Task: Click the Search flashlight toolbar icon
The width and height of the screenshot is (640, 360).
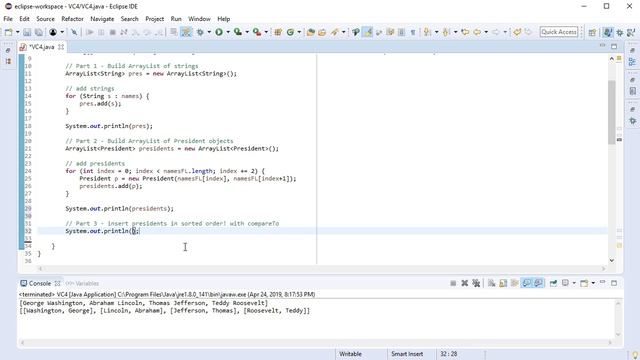Action: (x=335, y=32)
